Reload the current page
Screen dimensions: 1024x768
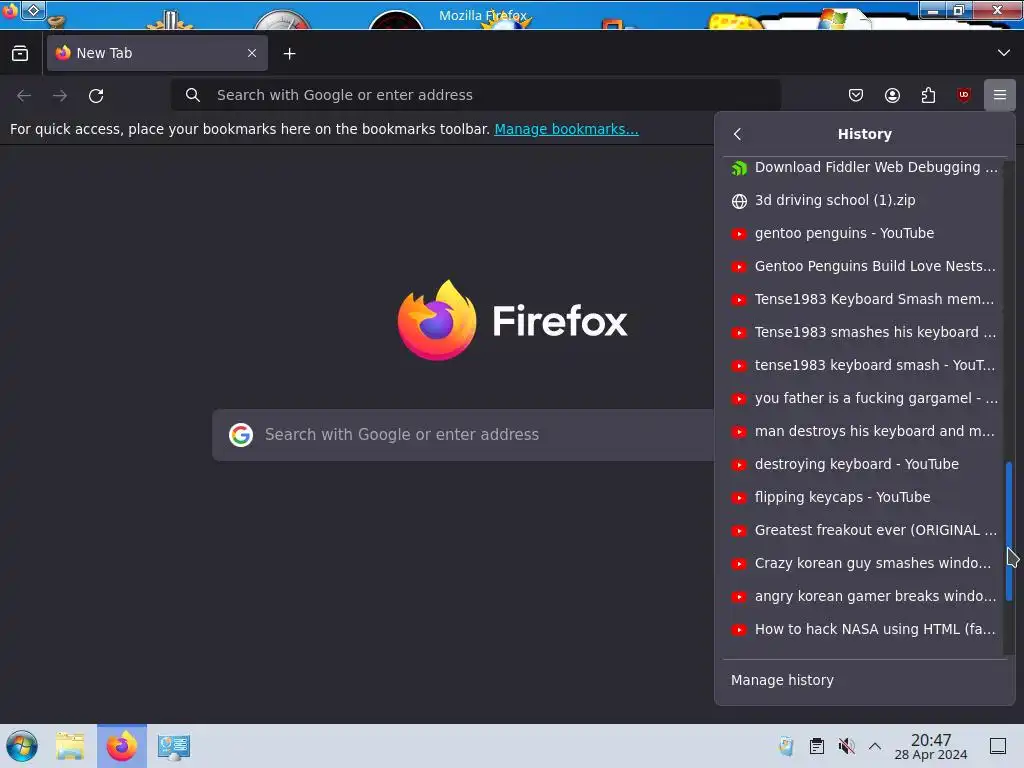96,95
